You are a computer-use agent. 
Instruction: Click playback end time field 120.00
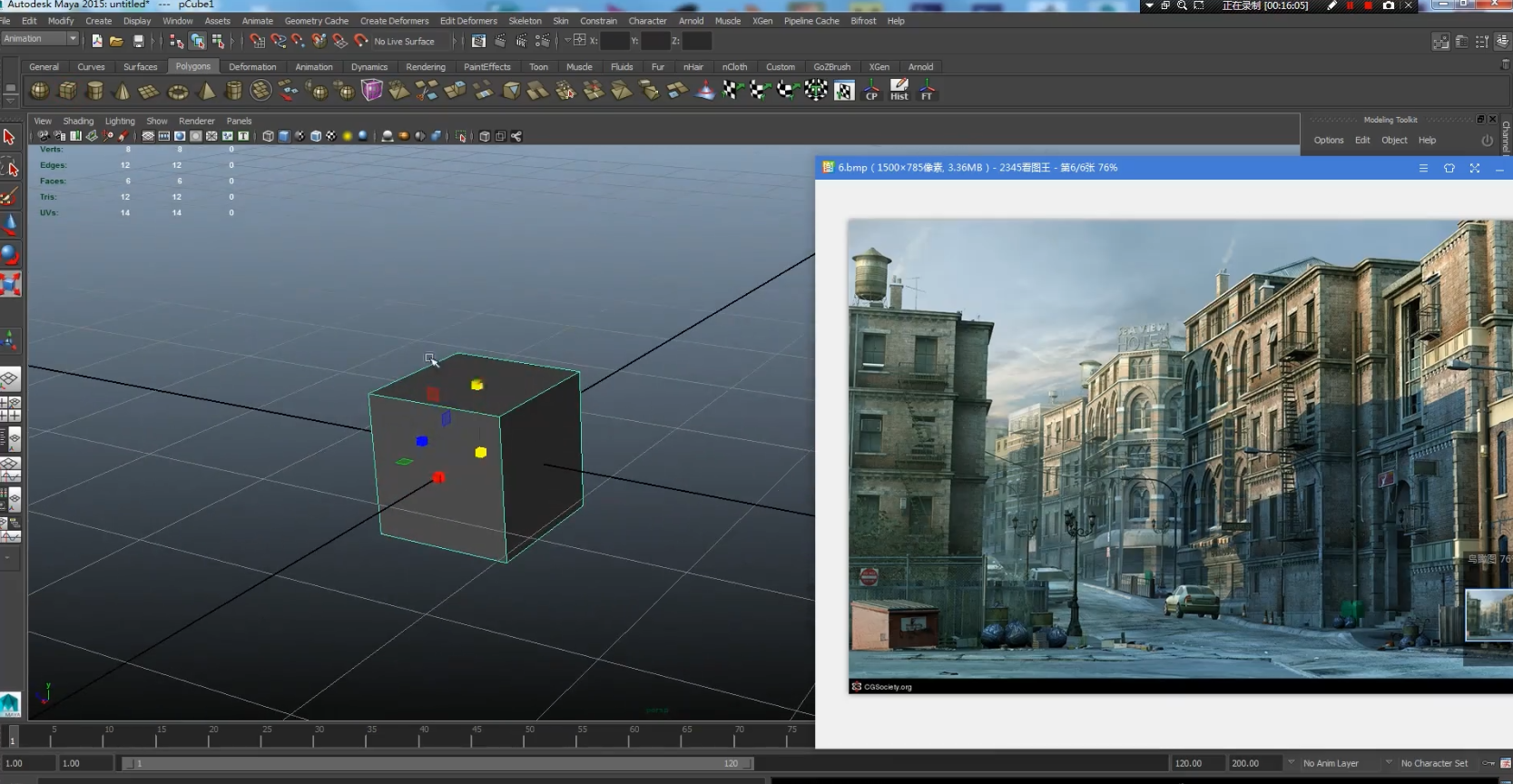click(x=1198, y=763)
